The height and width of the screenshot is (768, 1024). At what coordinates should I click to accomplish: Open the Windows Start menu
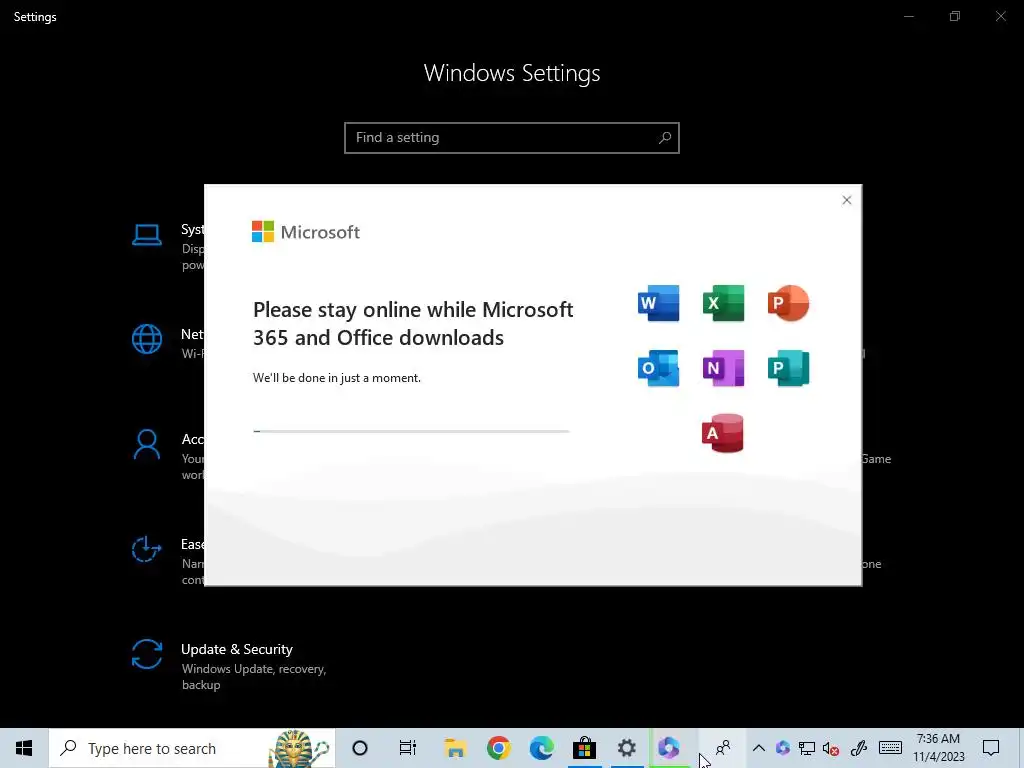tap(24, 748)
